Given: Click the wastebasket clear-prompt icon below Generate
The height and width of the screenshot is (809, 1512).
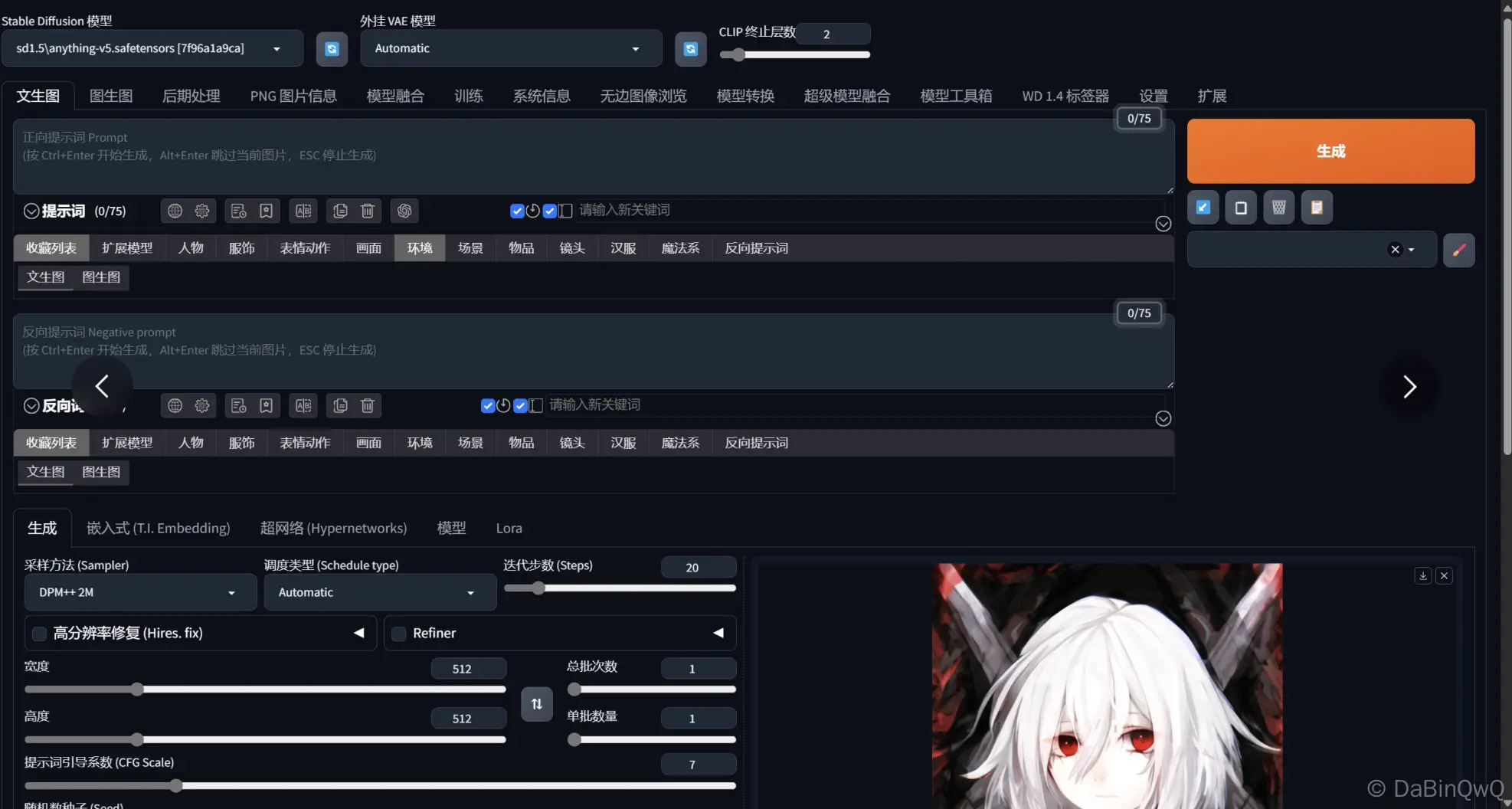Looking at the screenshot, I should 1279,208.
